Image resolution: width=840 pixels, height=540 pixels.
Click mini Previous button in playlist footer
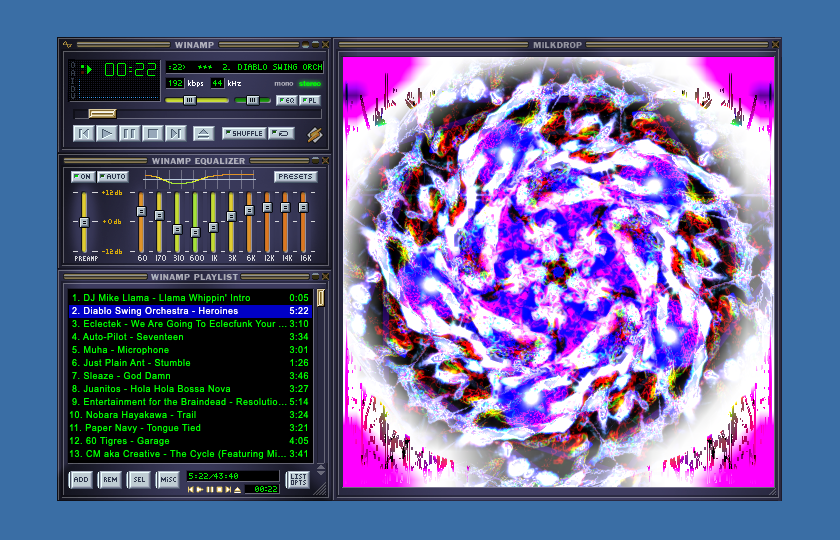(x=190, y=490)
